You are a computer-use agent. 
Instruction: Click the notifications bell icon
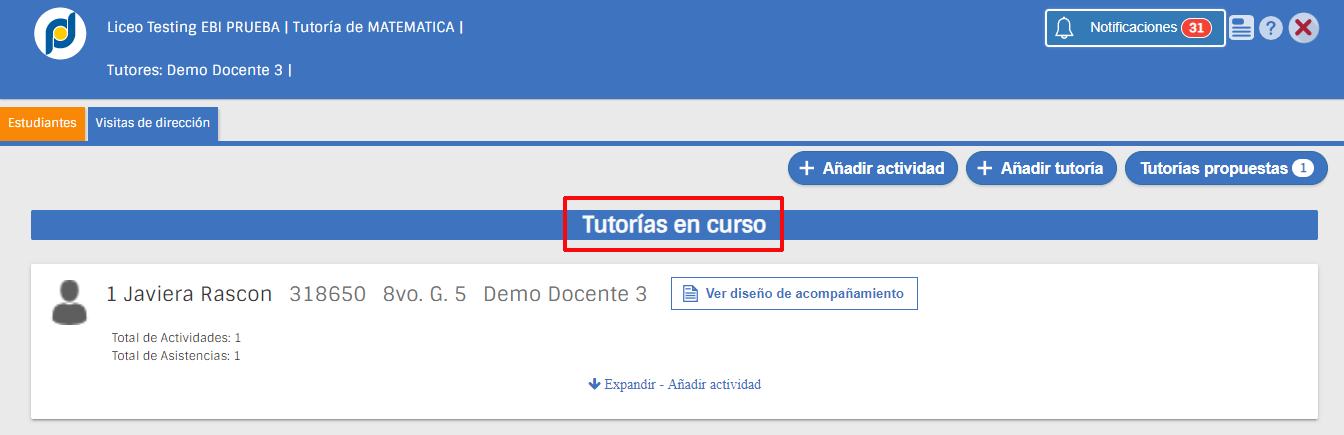1065,29
